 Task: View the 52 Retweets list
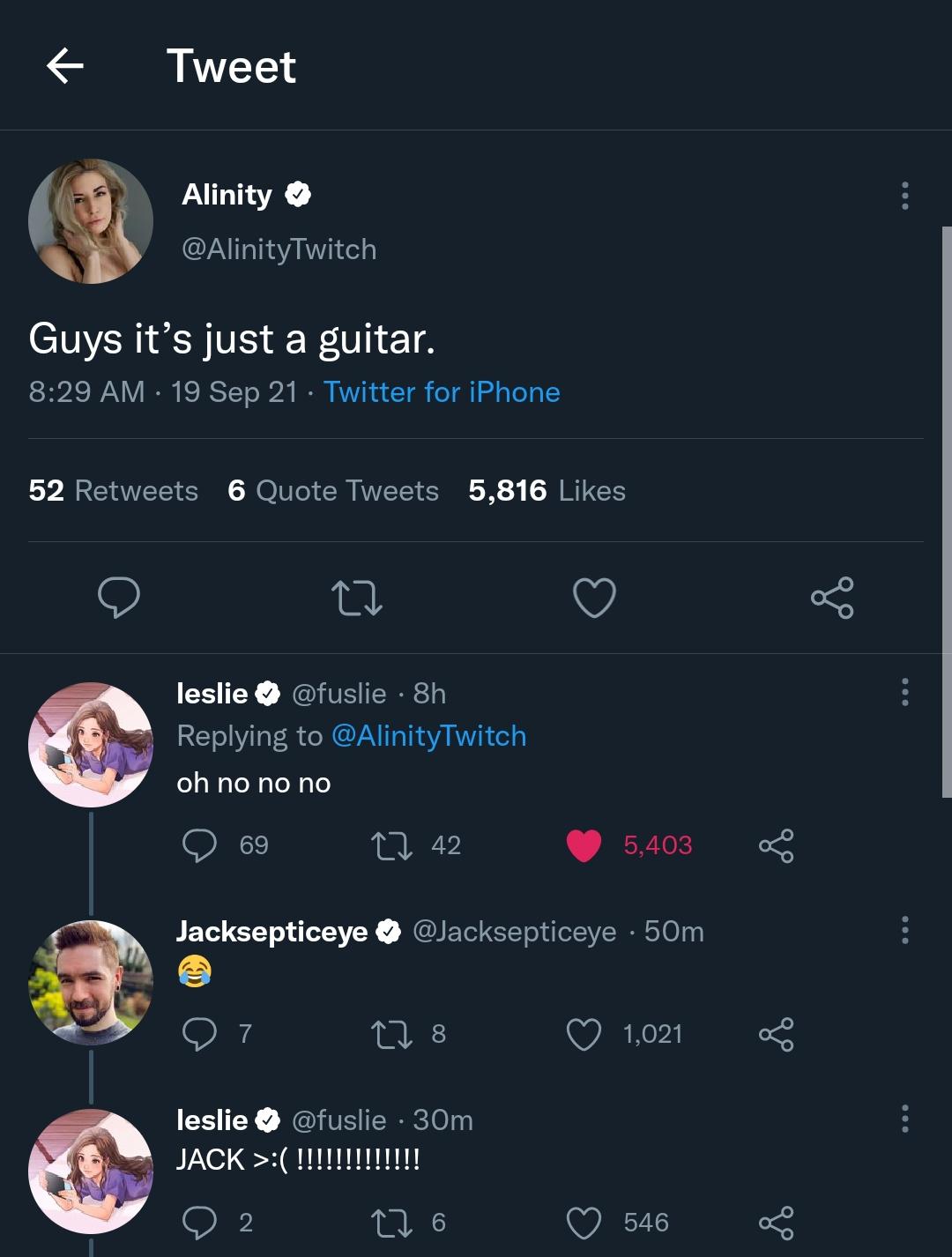[113, 490]
